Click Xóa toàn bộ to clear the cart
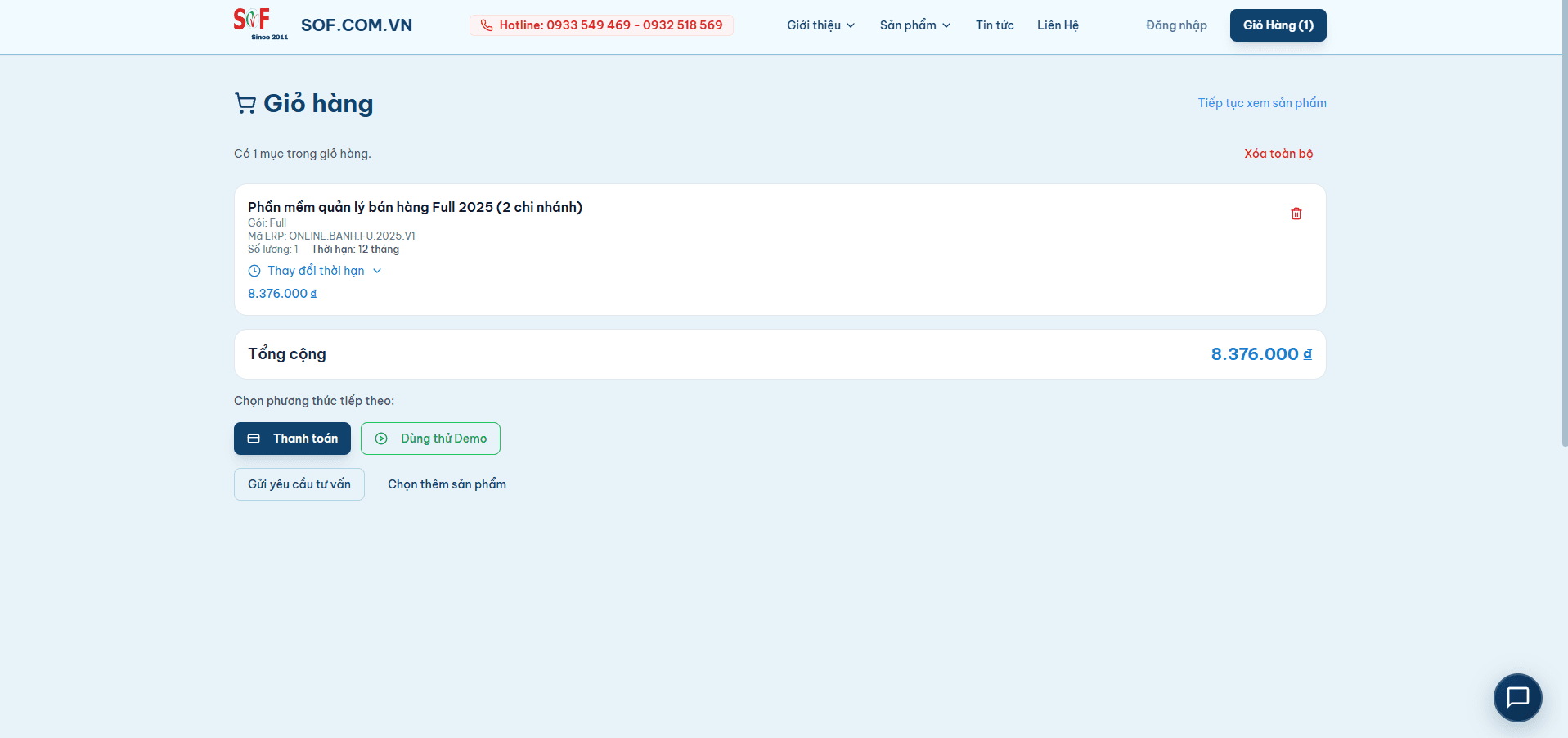 coord(1278,153)
